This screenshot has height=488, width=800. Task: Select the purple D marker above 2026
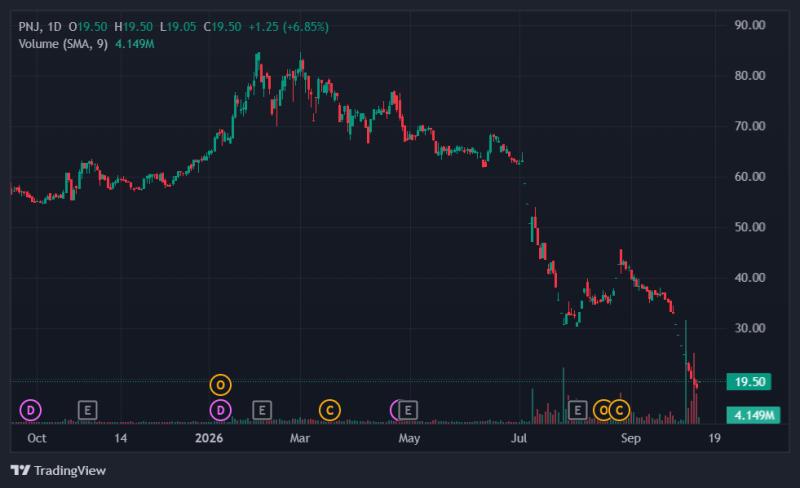[220, 410]
